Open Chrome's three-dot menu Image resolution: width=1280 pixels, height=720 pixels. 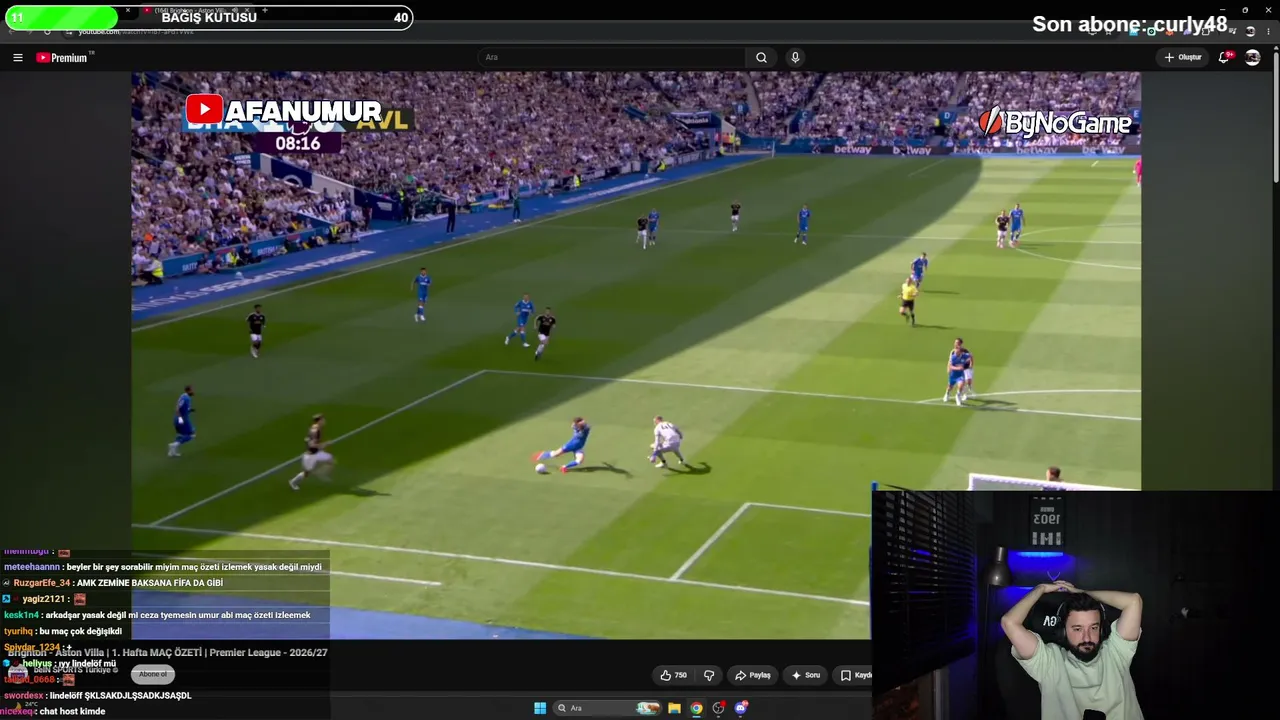click(1268, 32)
